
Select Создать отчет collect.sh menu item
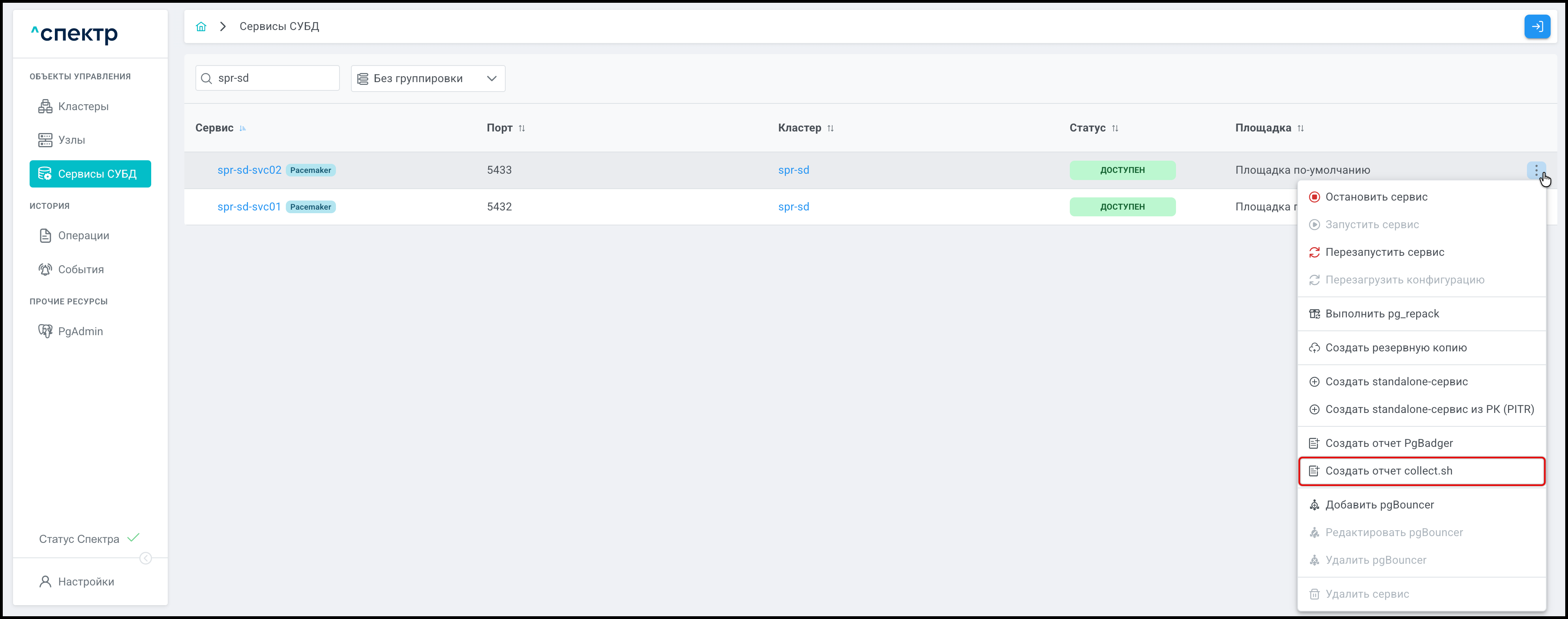coord(1388,471)
